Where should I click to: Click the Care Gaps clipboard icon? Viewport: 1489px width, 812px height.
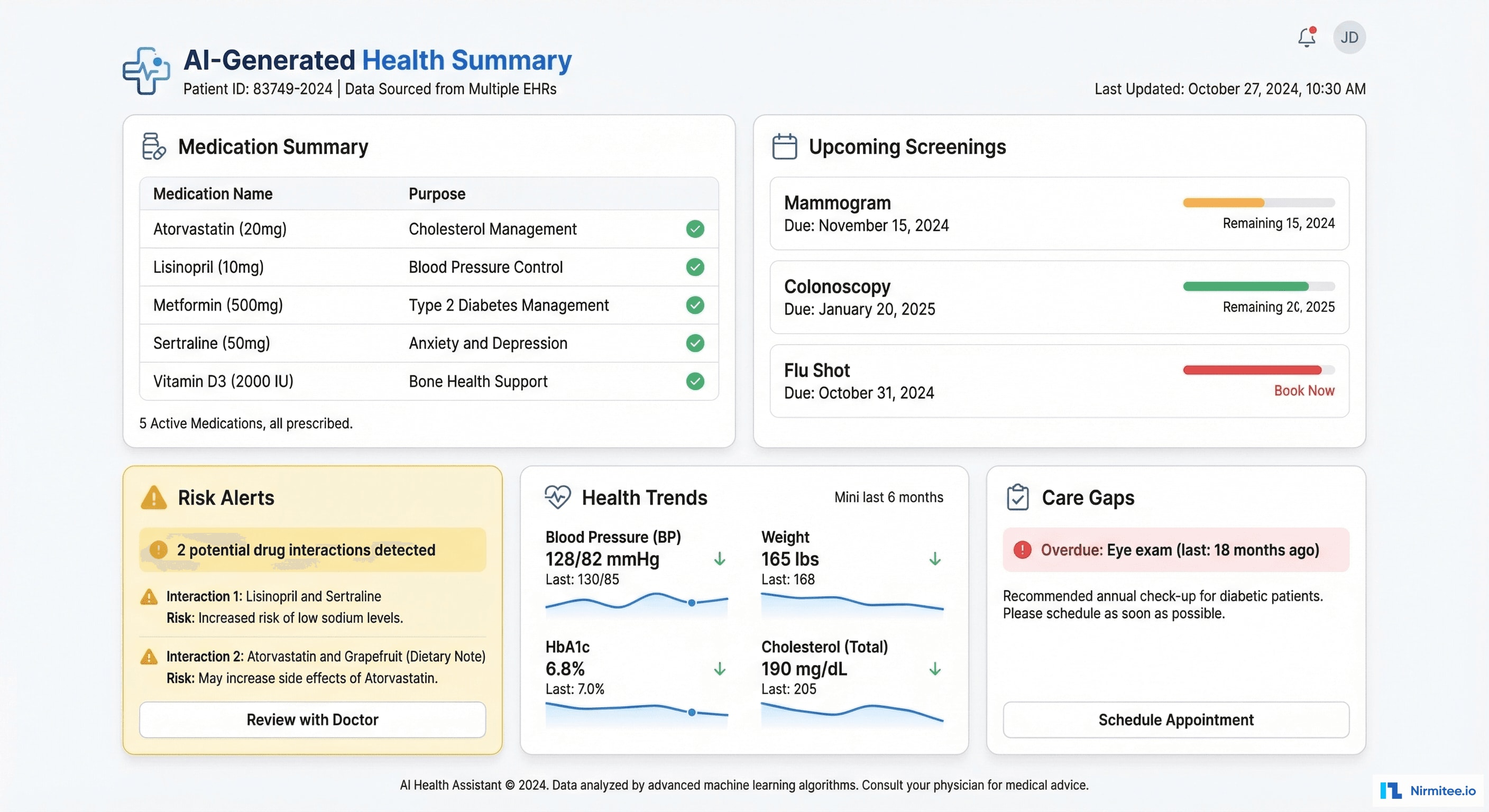click(1017, 497)
